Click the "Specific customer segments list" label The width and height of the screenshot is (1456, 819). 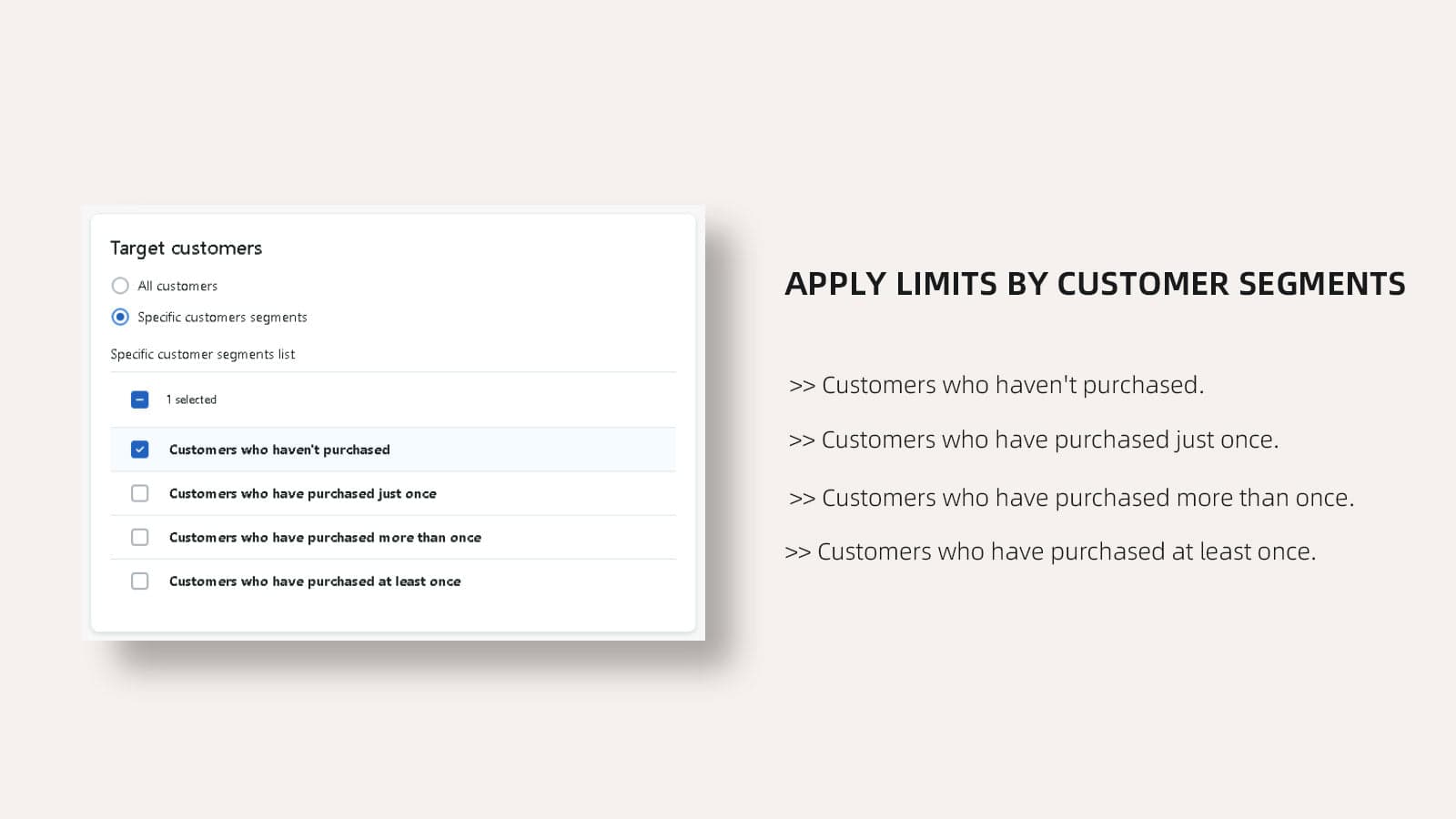click(x=202, y=354)
